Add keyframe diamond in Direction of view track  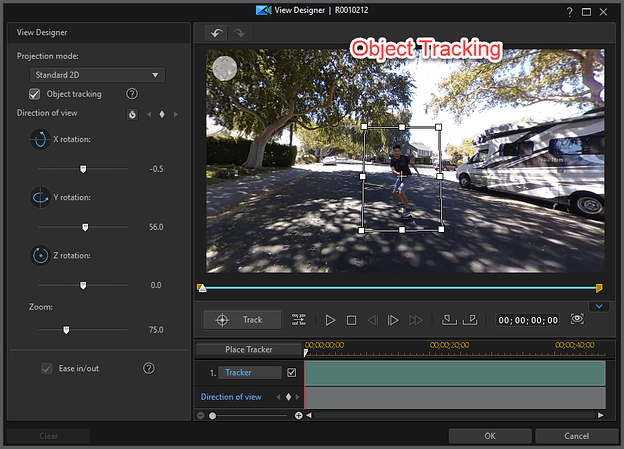pos(289,397)
